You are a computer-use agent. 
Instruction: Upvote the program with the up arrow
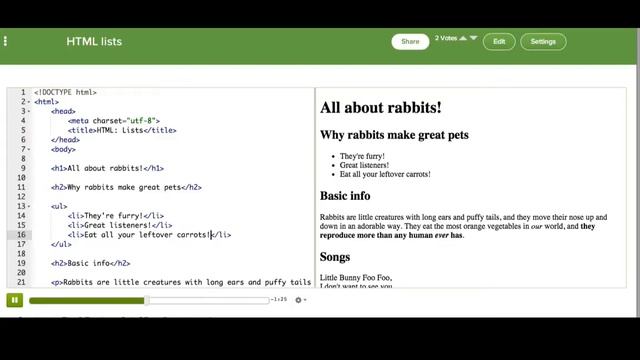[463, 38]
